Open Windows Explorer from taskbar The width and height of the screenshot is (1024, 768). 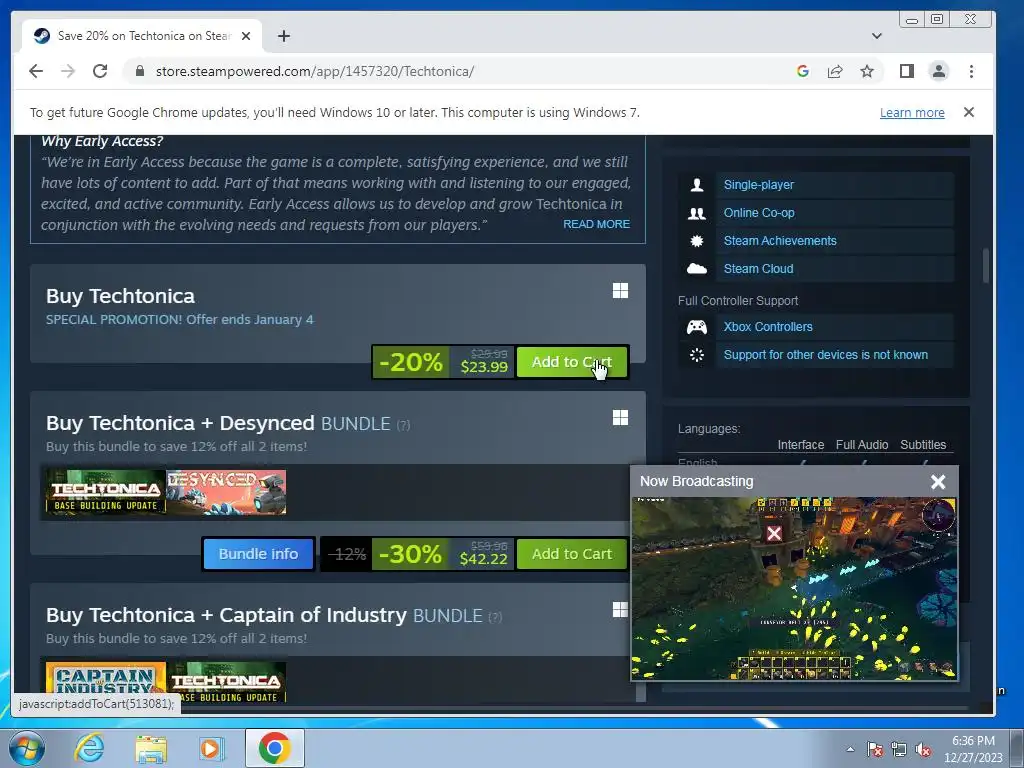[151, 748]
